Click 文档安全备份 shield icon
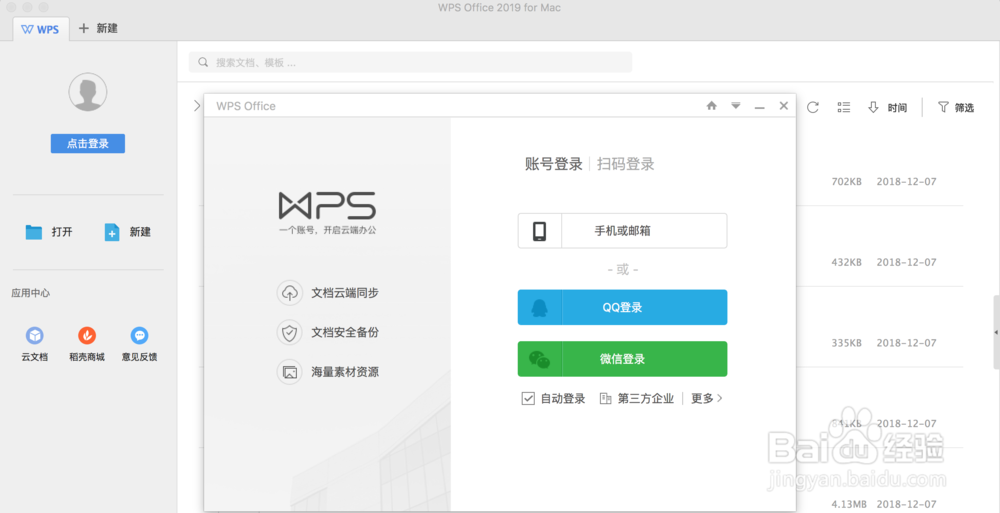The image size is (1000, 513). (289, 332)
